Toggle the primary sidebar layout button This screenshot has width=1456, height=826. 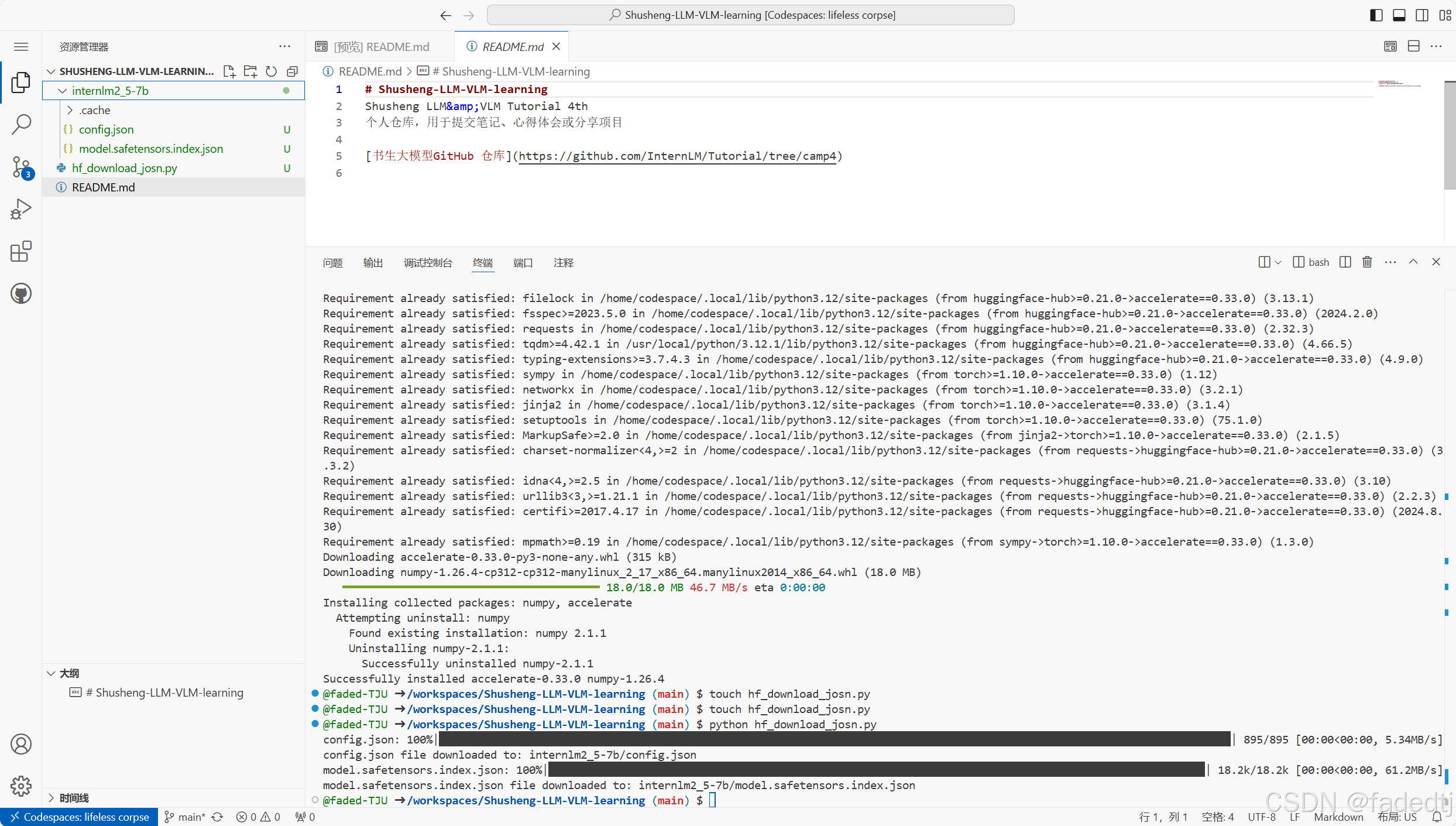(x=1376, y=15)
